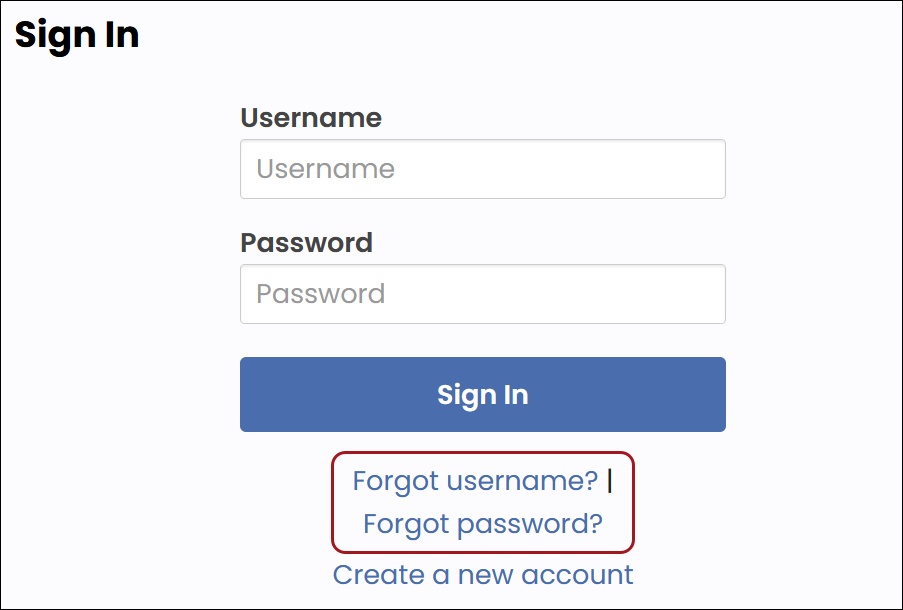The width and height of the screenshot is (903, 610).
Task: Follow the Create a new account link
Action: point(483,575)
